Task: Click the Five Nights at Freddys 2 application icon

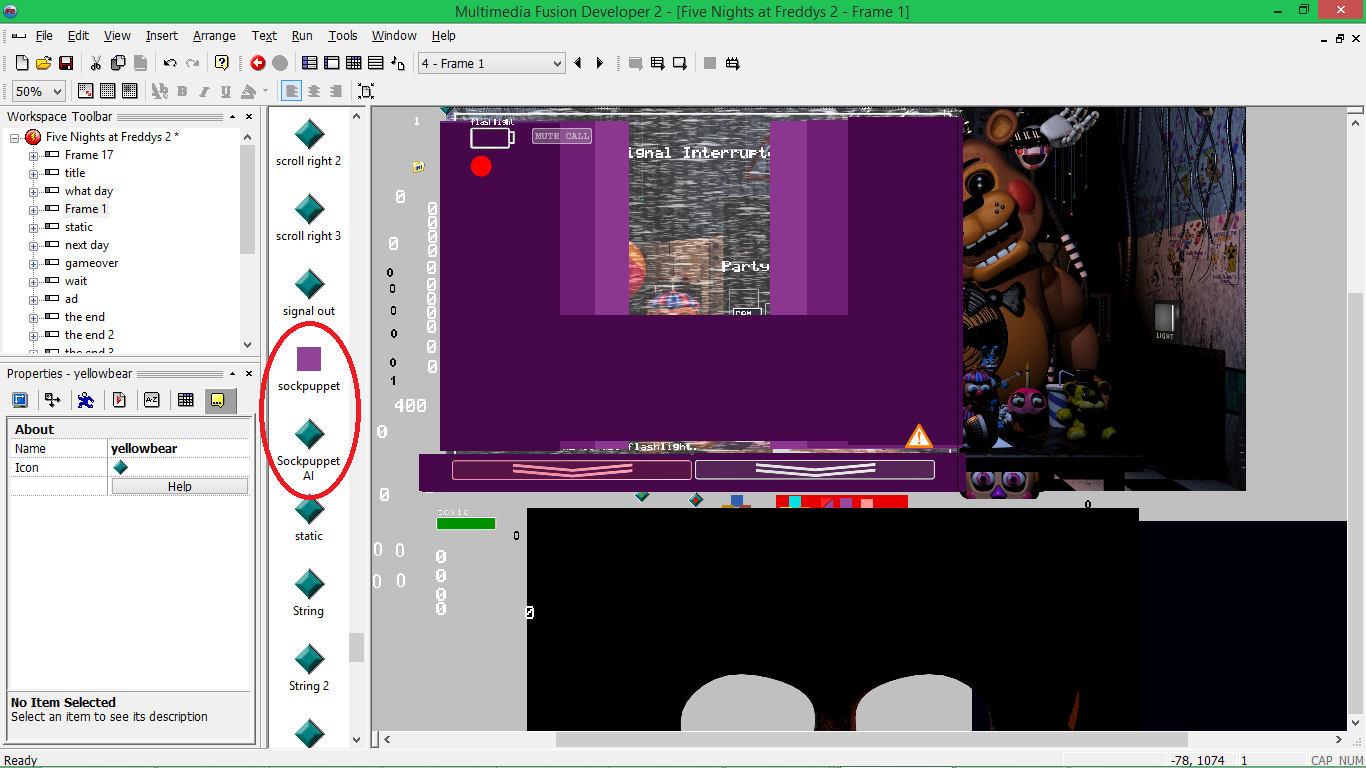Action: [x=33, y=137]
